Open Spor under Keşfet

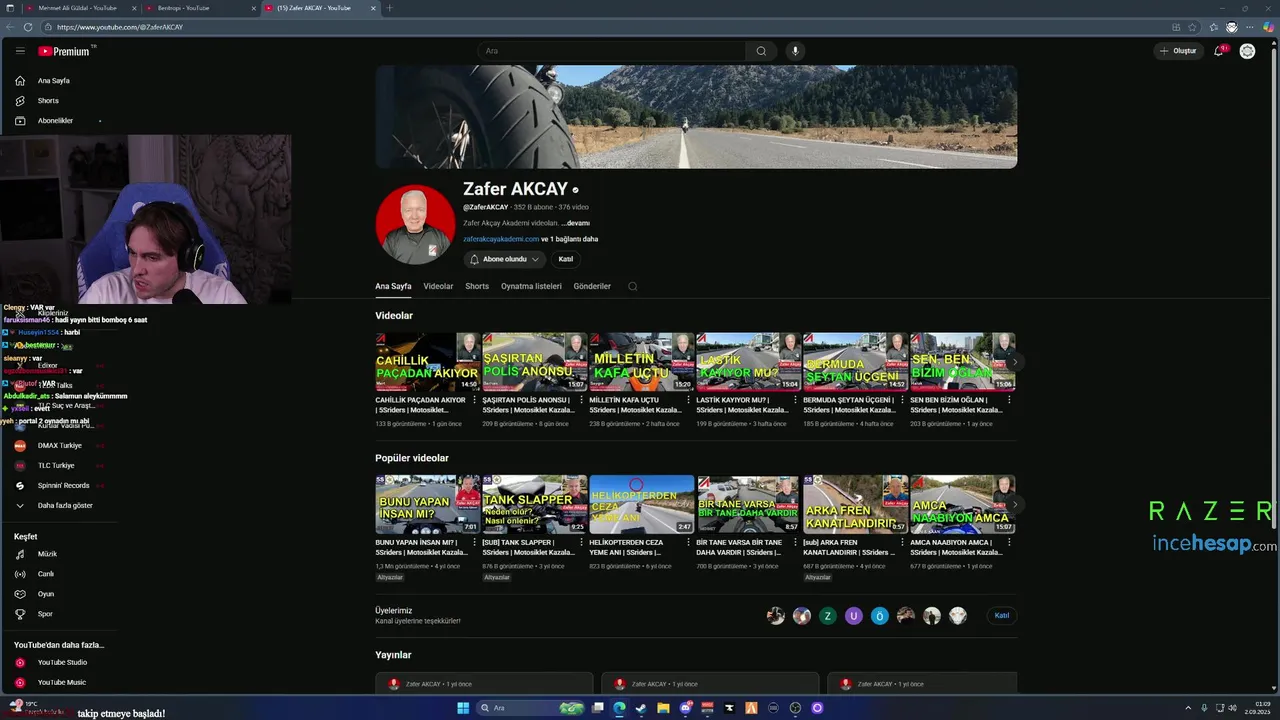45,614
